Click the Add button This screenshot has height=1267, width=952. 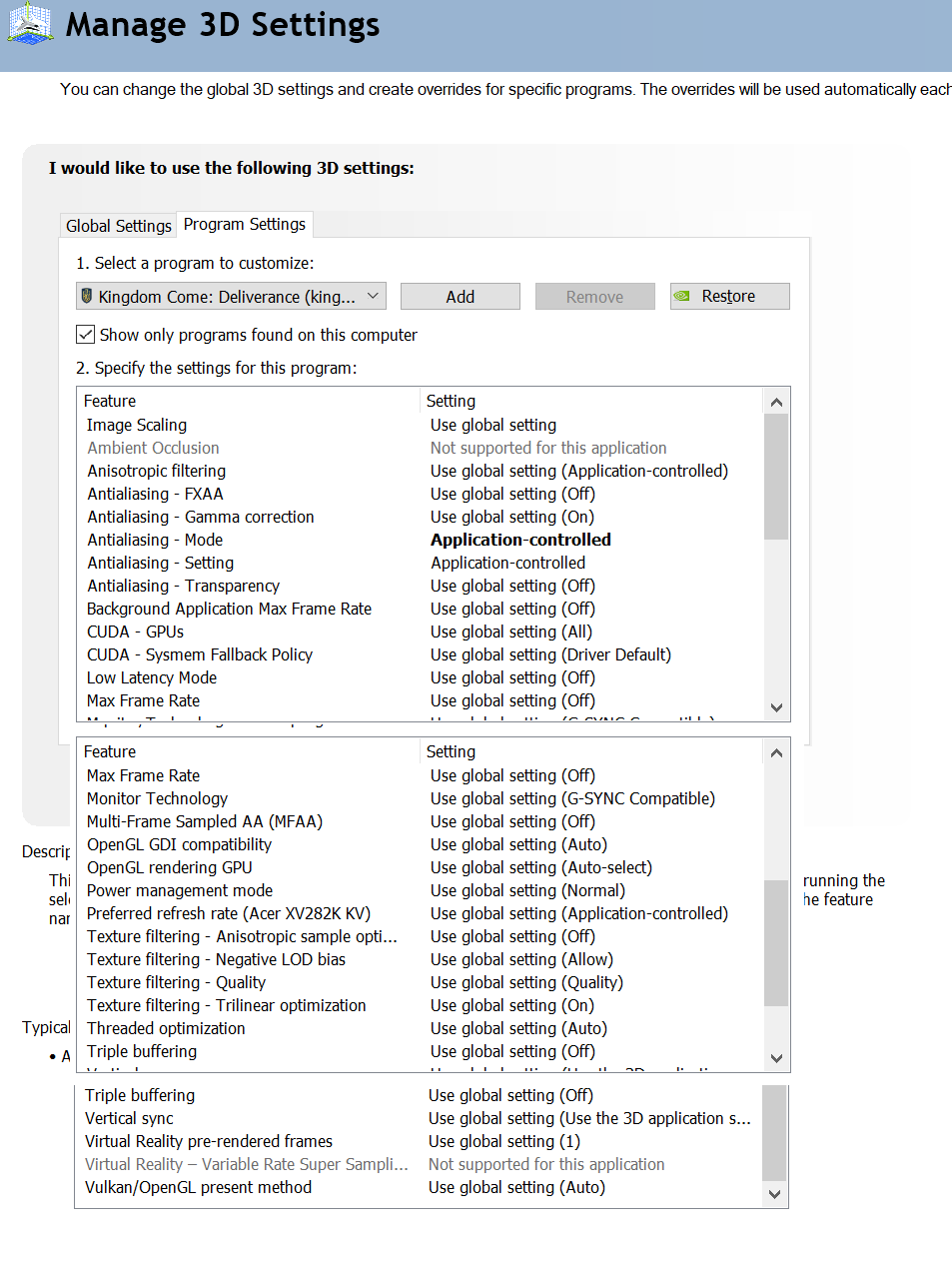coord(461,297)
